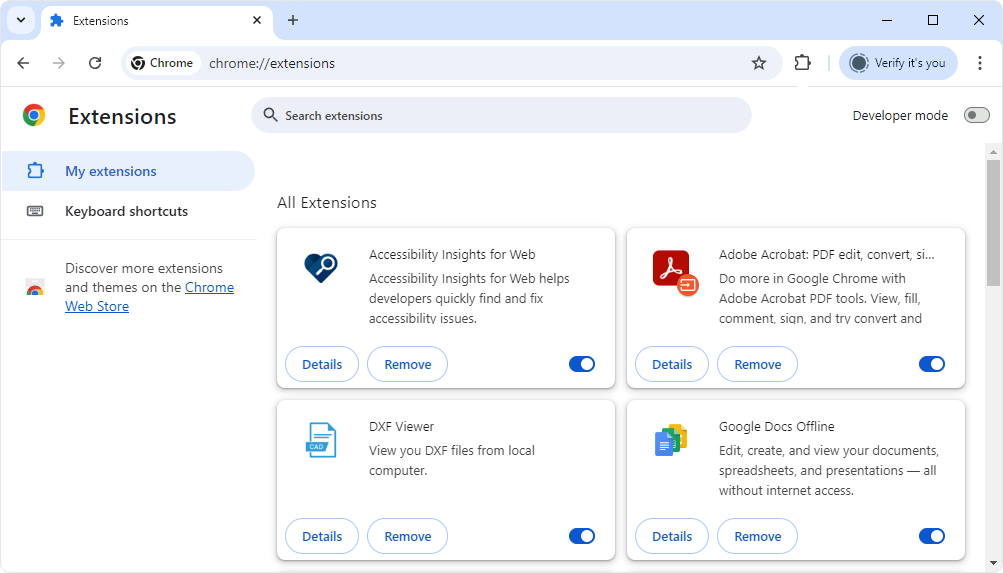
Task: Select My extensions in sidebar
Action: 129,171
